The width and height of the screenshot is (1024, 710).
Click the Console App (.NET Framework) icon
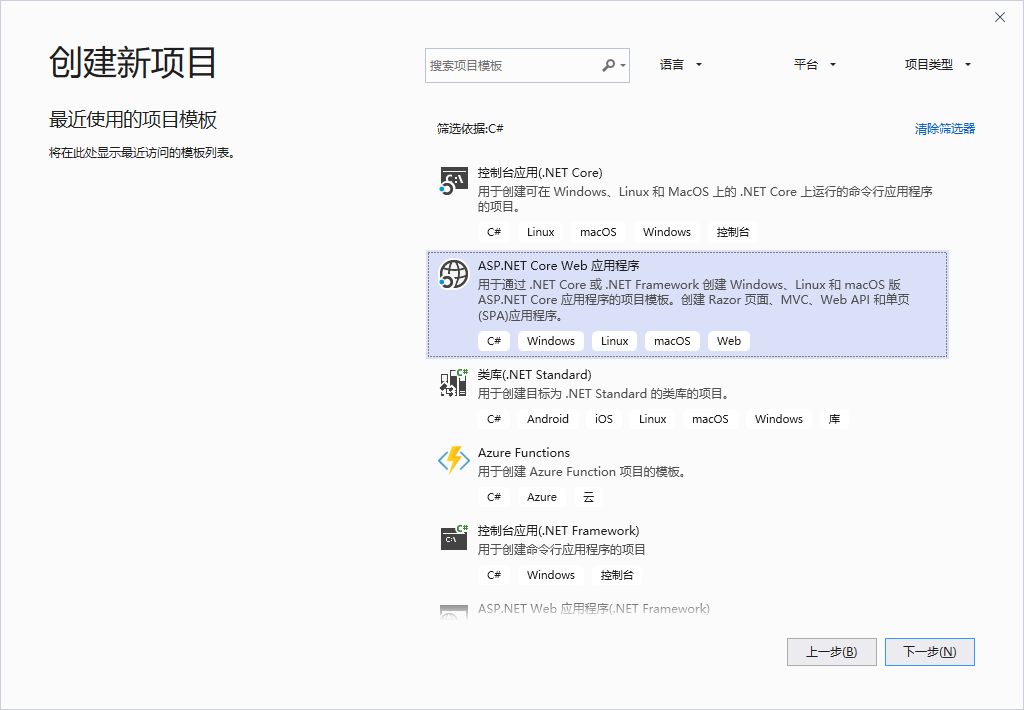[x=453, y=538]
